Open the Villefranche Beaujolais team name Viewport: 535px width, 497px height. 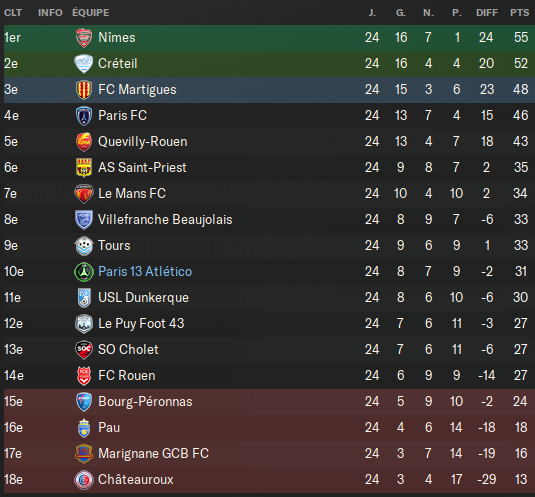coord(165,220)
